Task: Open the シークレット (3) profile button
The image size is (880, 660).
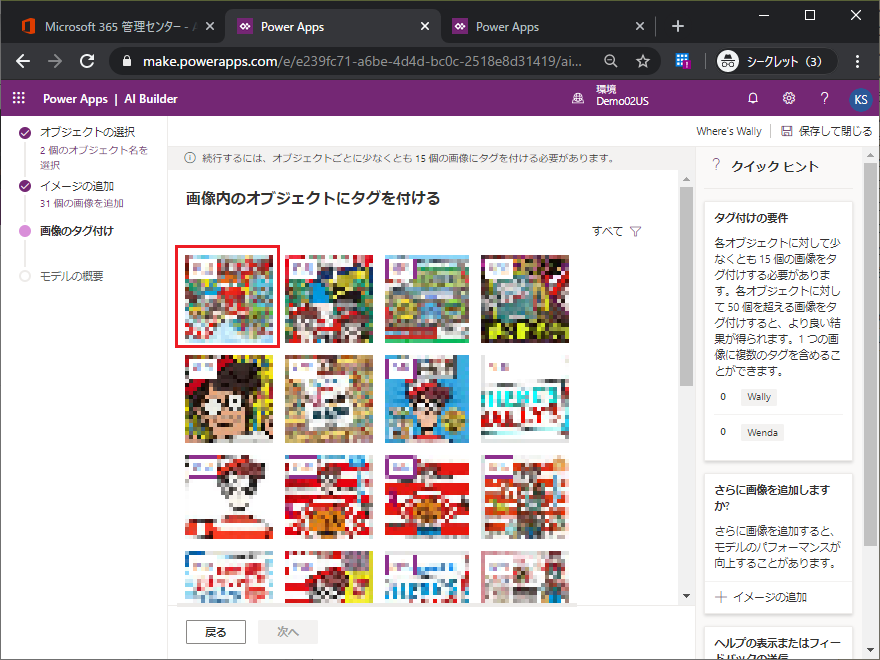Action: (x=776, y=61)
